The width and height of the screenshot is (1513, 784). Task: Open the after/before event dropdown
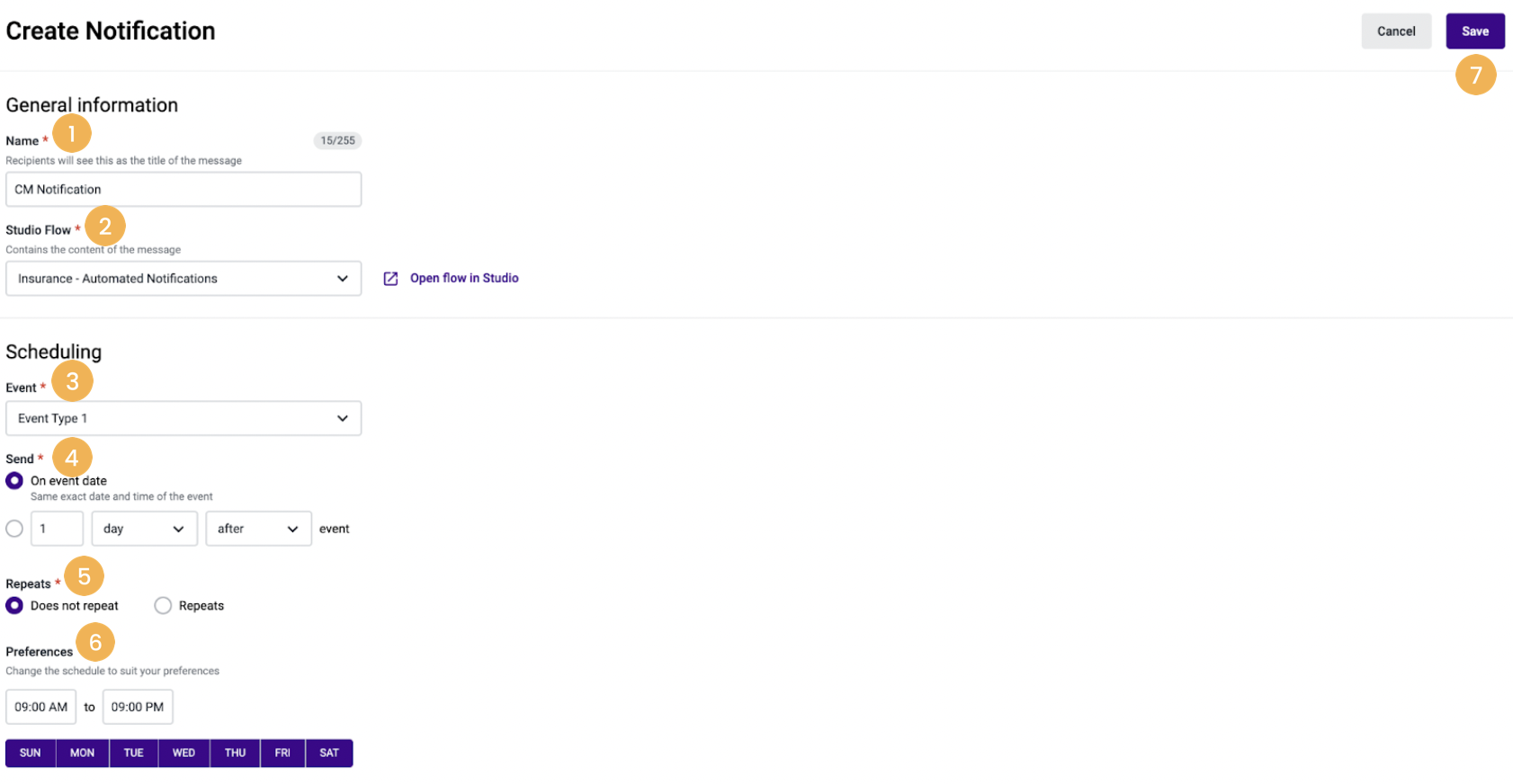pos(258,529)
